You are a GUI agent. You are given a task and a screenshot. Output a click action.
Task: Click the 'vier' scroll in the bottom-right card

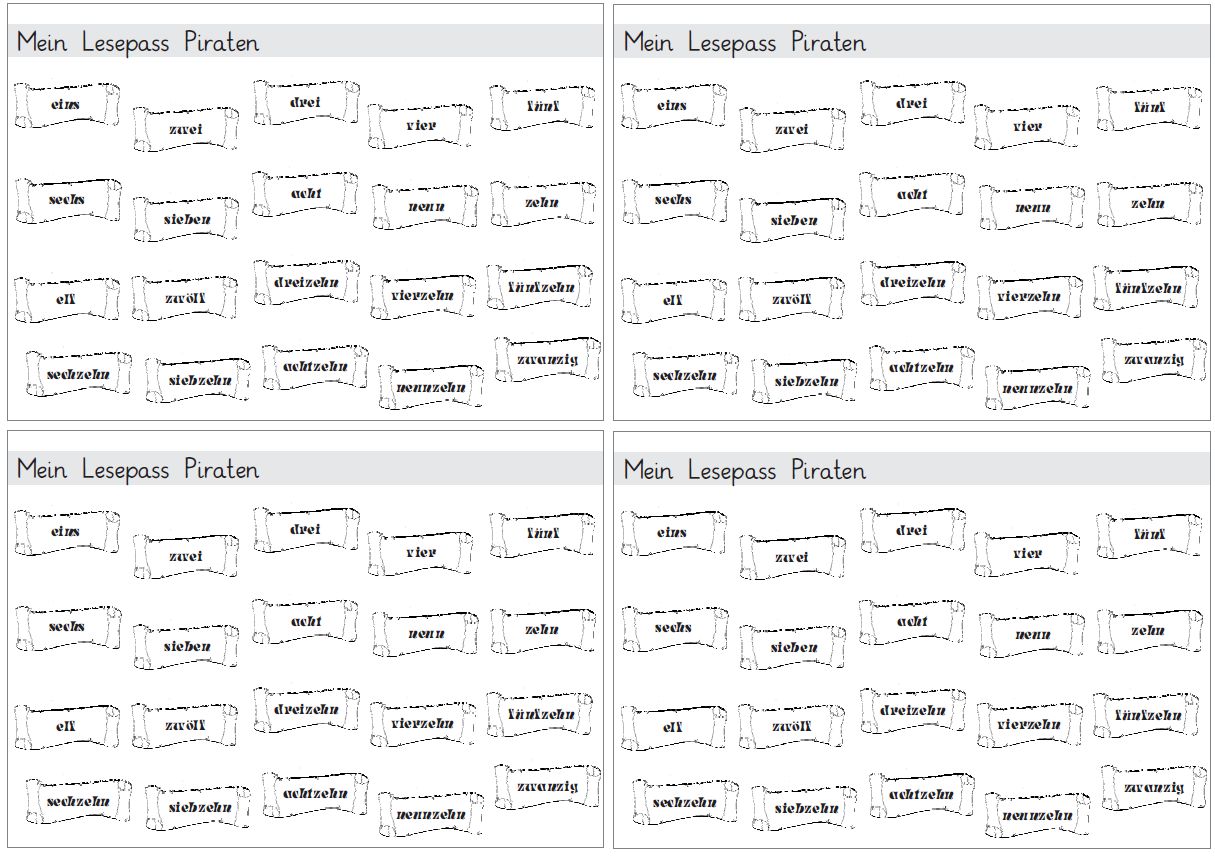[1027, 553]
